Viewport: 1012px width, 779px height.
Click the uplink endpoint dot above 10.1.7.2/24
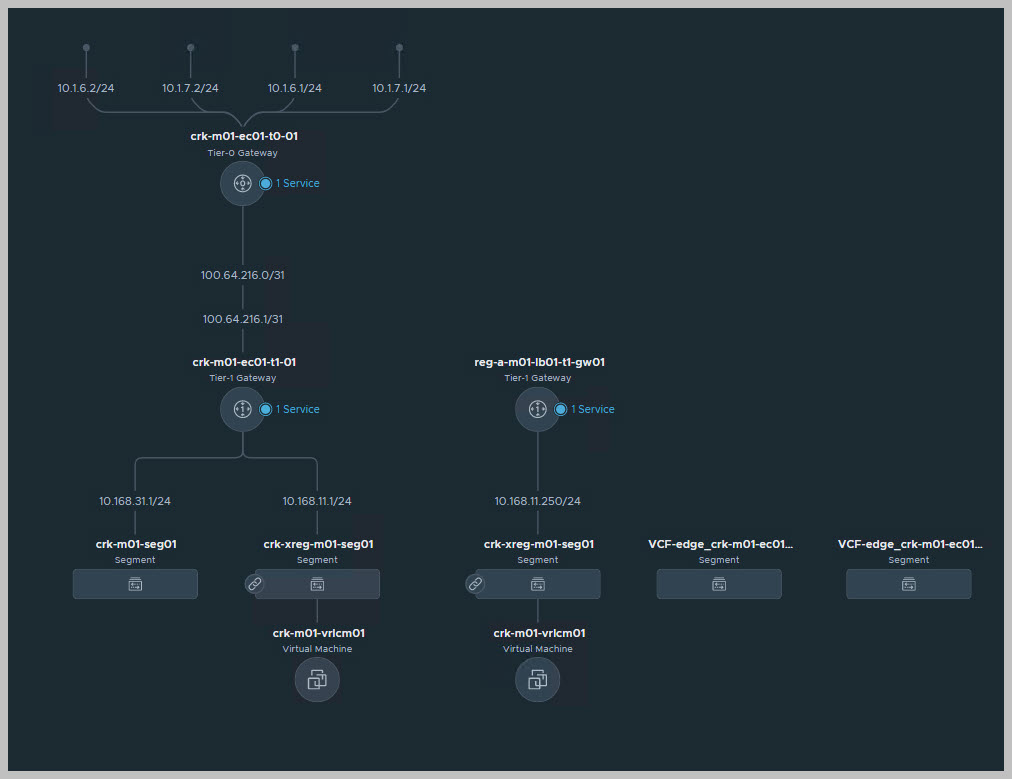[x=190, y=47]
